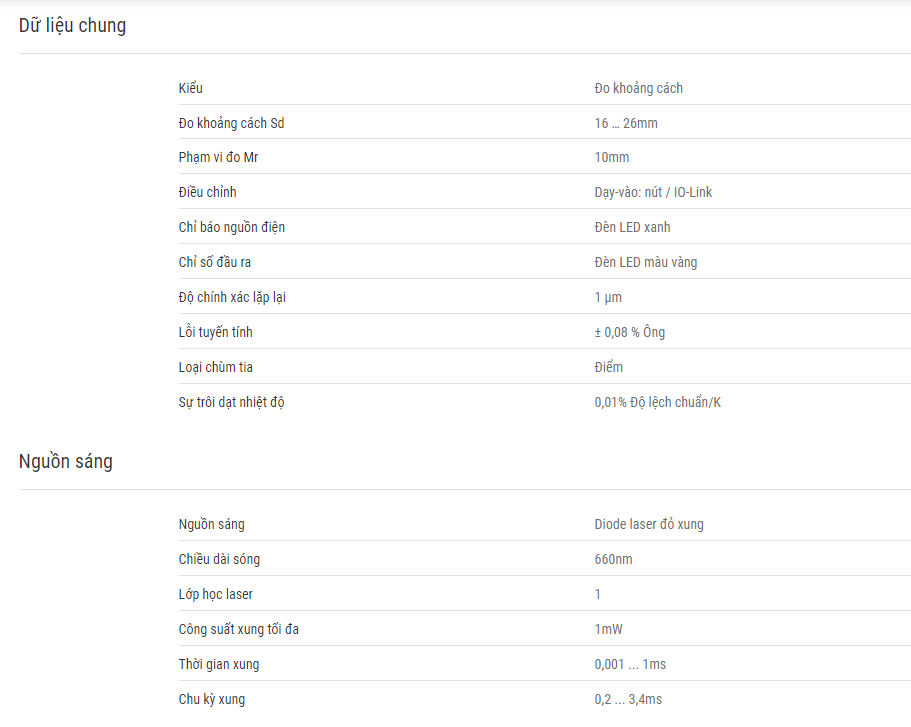
Task: Click the "Đo khoảng cách Sd" label
Action: click(231, 123)
